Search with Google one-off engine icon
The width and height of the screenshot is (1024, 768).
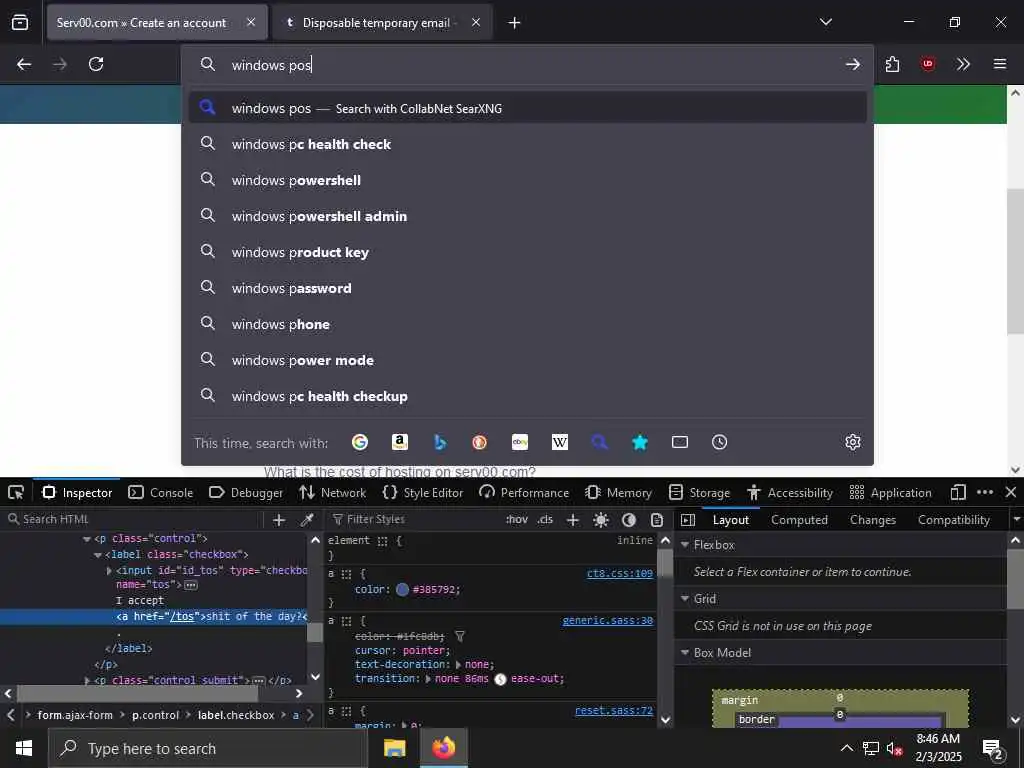click(x=360, y=442)
